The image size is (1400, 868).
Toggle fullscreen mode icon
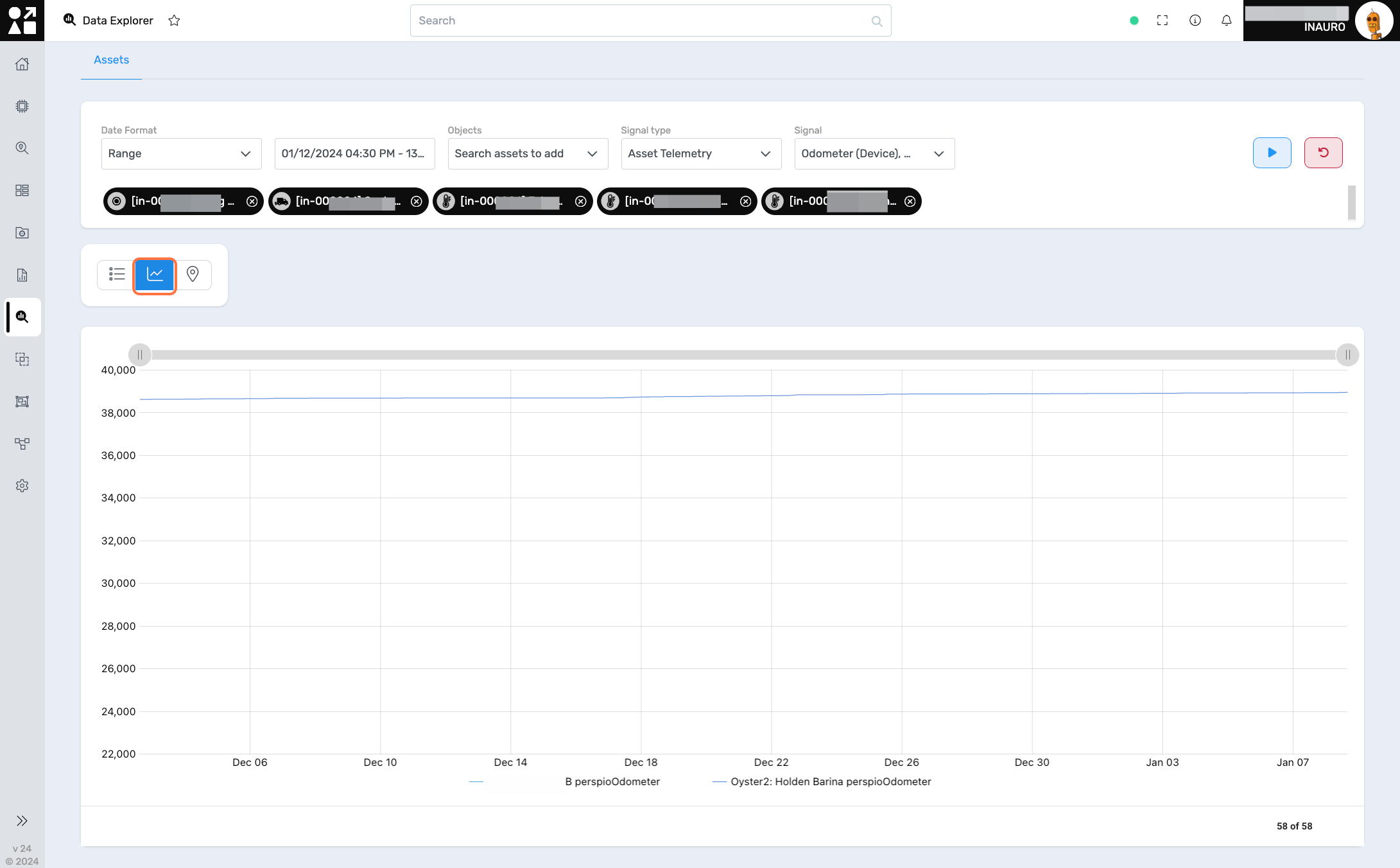click(1162, 21)
